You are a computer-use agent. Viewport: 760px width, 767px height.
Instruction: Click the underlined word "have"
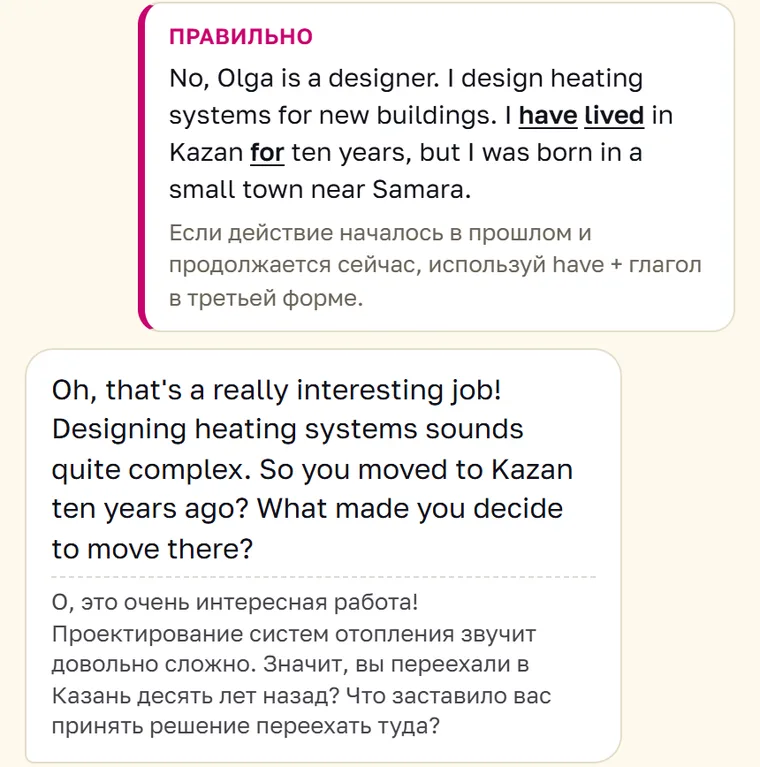tap(548, 116)
